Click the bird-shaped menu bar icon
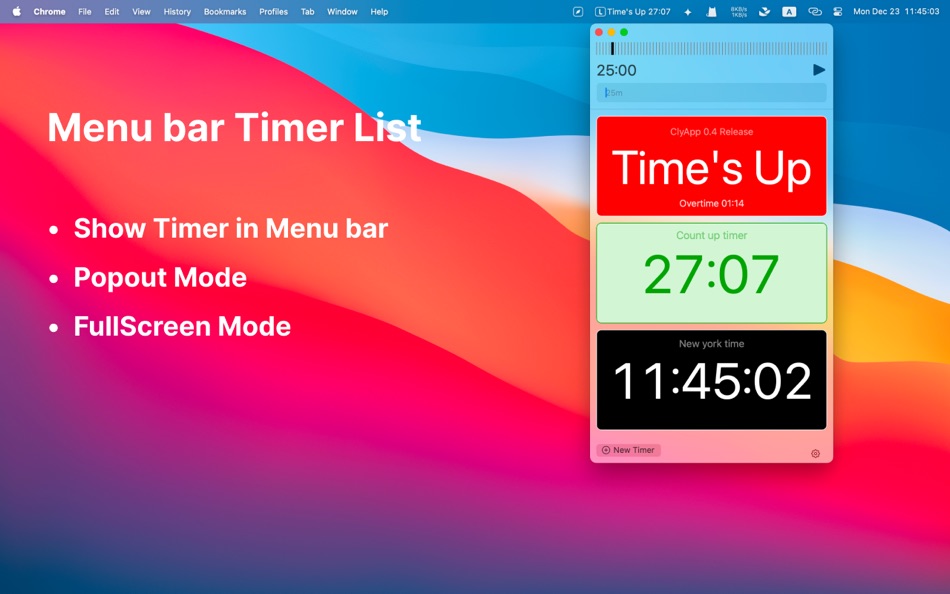The image size is (950, 594). (765, 12)
